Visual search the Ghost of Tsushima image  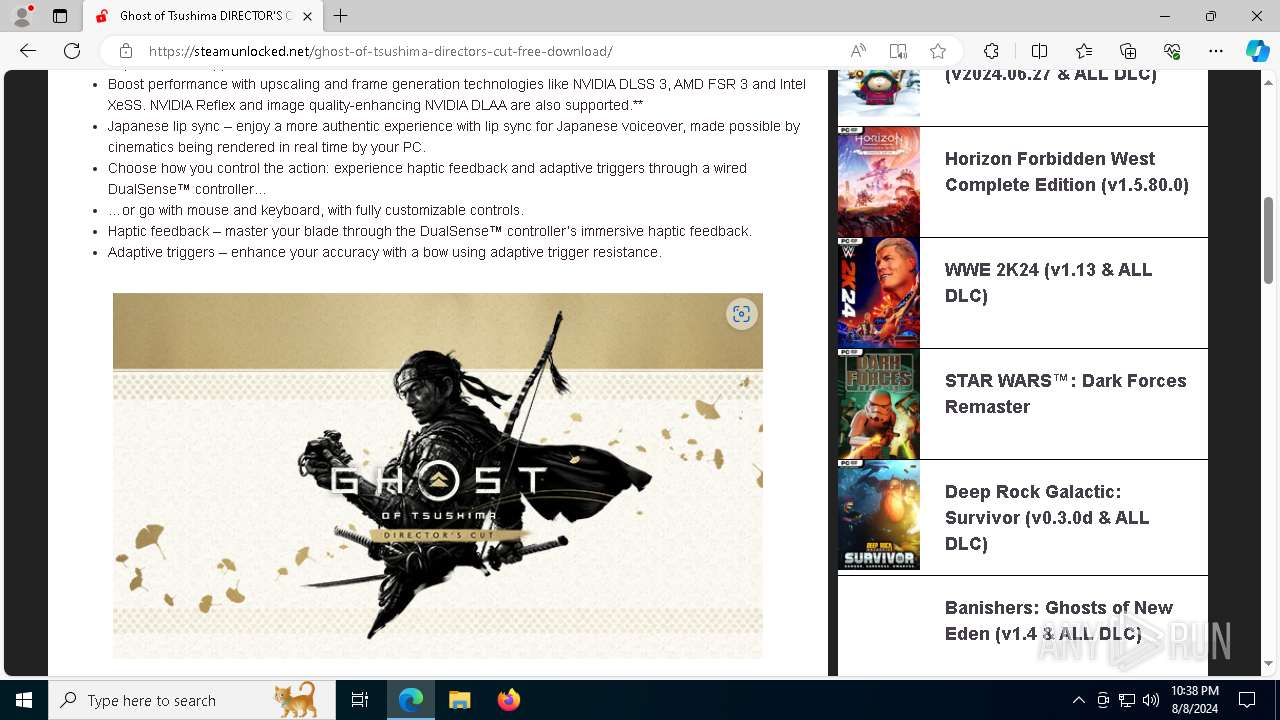click(741, 314)
